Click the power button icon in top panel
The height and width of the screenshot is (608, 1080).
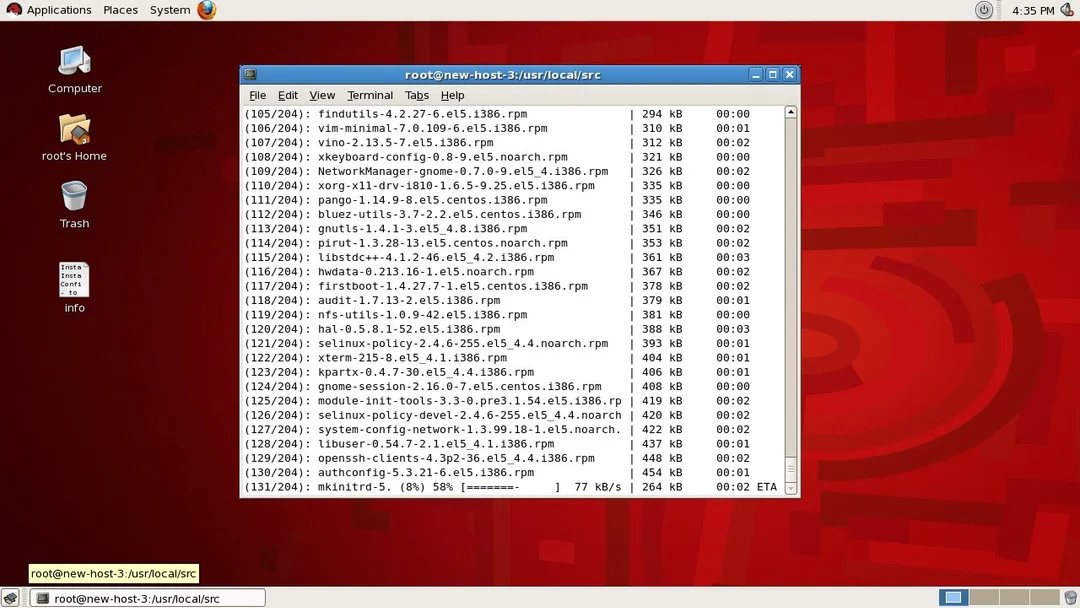point(984,10)
